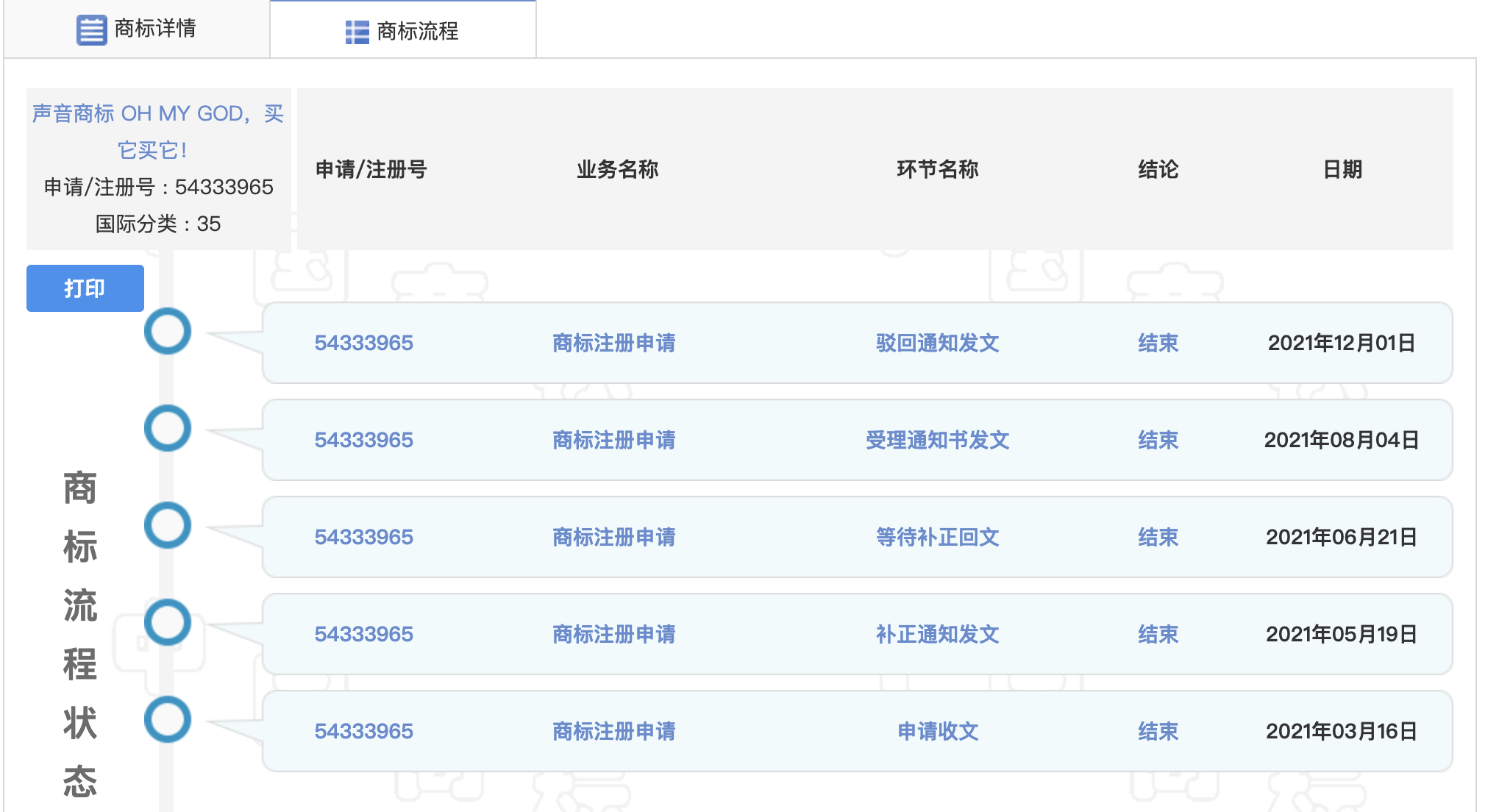The image size is (1499, 812).
Task: Click the timeline circle for 等待补正回文
Action: pyautogui.click(x=168, y=525)
